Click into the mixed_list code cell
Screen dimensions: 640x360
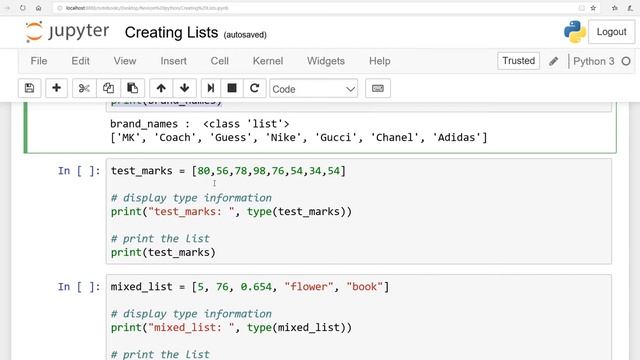[x=359, y=317]
